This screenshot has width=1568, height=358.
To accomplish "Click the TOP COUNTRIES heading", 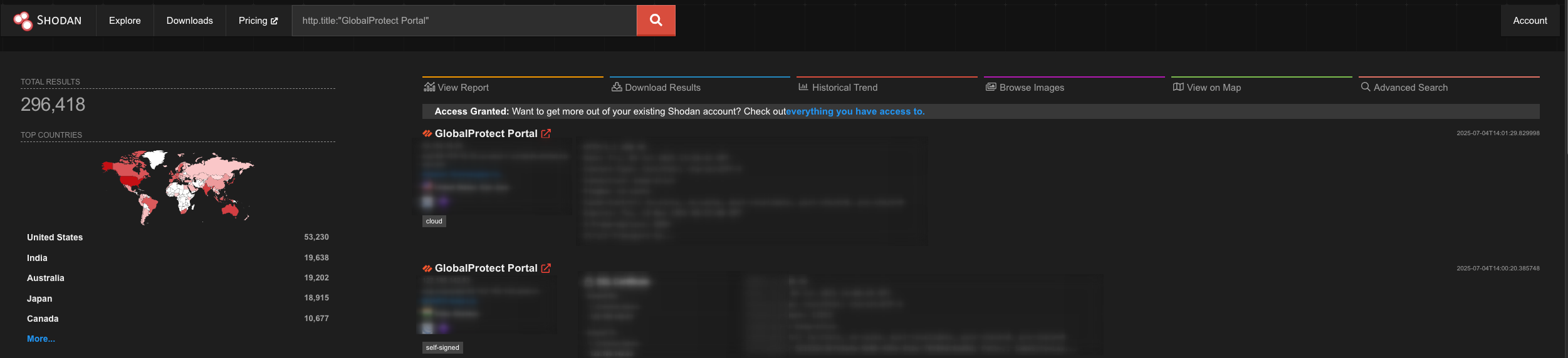I will click(x=51, y=135).
